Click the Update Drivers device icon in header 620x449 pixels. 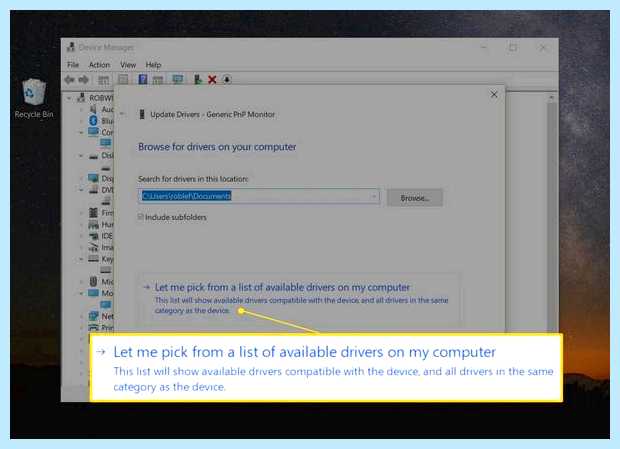[x=142, y=115]
